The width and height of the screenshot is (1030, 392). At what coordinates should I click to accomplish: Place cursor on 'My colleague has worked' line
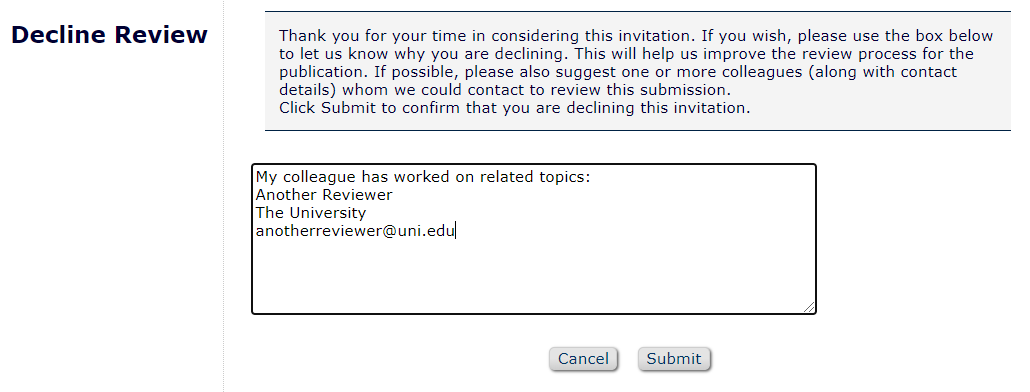coord(423,177)
